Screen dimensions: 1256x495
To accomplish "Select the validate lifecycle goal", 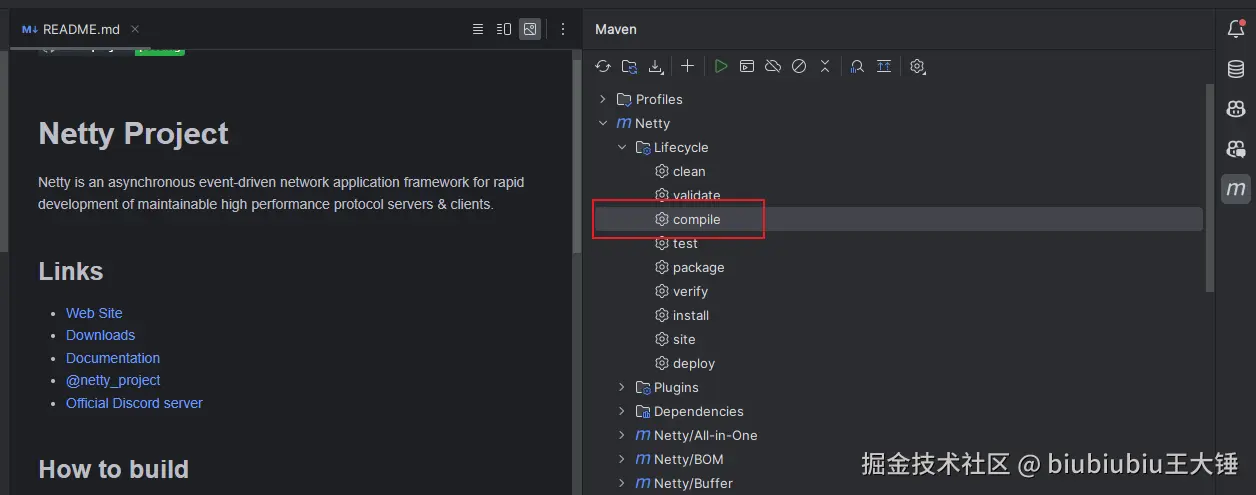I will 696,195.
